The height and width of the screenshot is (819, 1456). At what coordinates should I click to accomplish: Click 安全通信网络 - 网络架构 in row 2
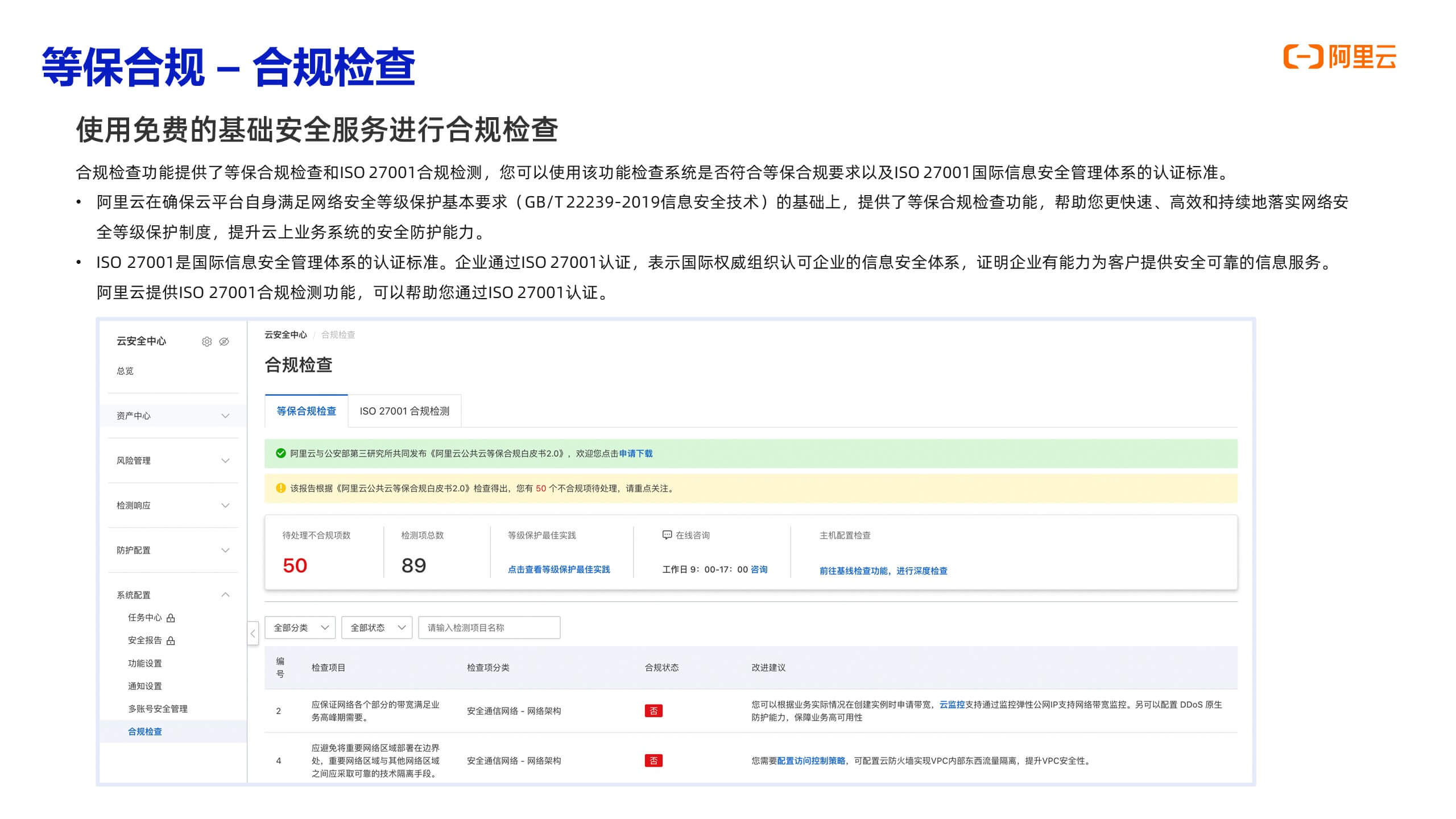[514, 711]
